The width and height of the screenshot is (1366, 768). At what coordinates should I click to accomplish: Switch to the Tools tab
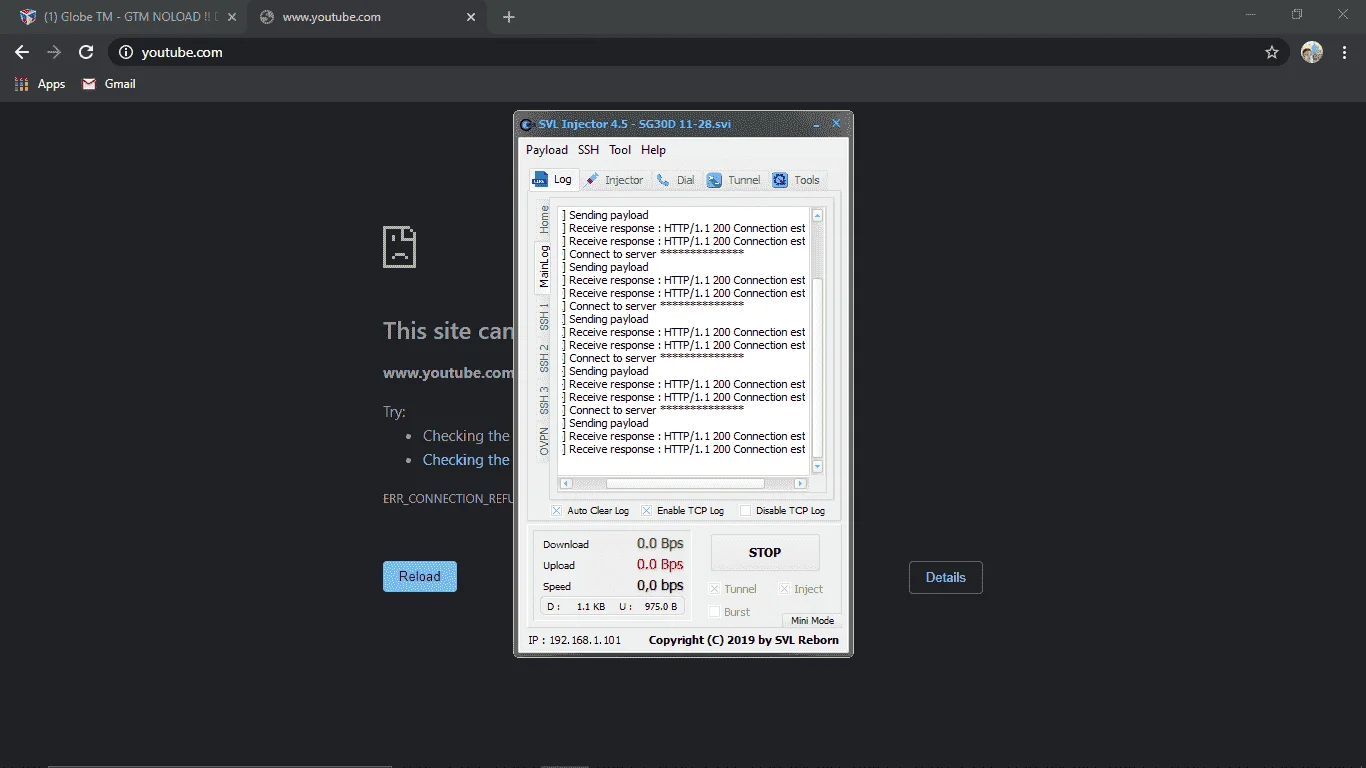pos(796,180)
